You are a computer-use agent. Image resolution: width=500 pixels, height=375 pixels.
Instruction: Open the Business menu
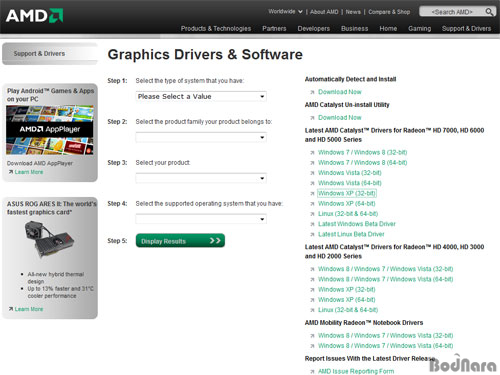coord(354,29)
